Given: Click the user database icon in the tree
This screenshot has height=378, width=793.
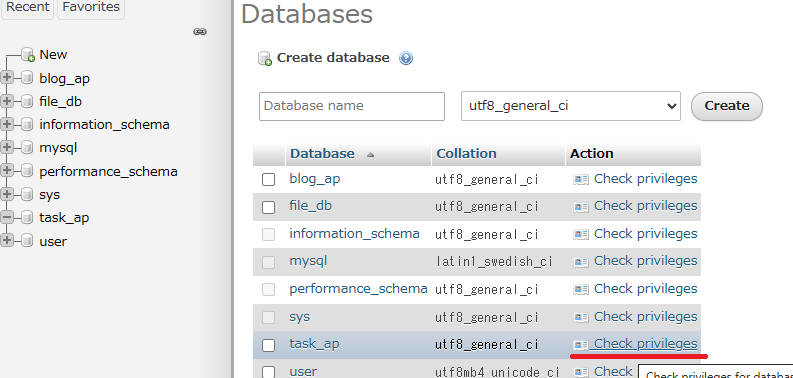Looking at the screenshot, I should 27,241.
